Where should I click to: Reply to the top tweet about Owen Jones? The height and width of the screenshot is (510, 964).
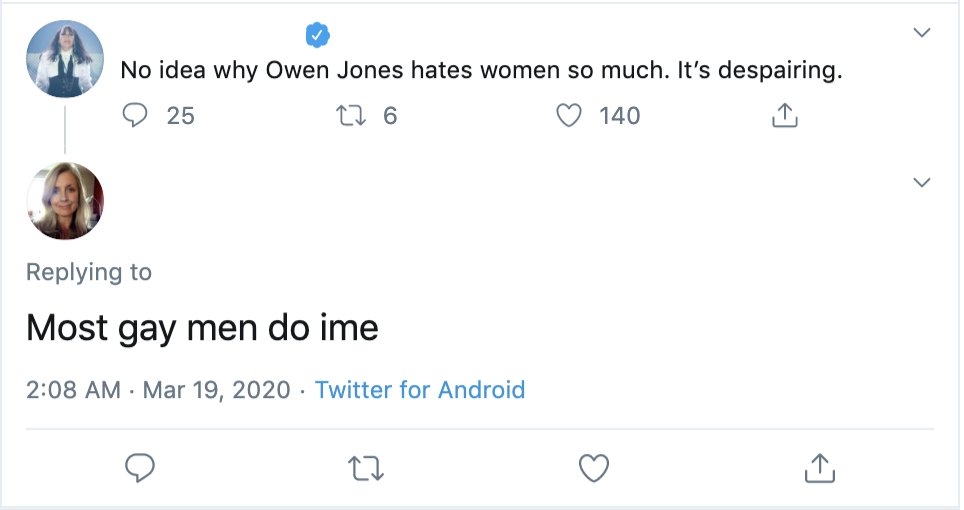click(x=135, y=116)
